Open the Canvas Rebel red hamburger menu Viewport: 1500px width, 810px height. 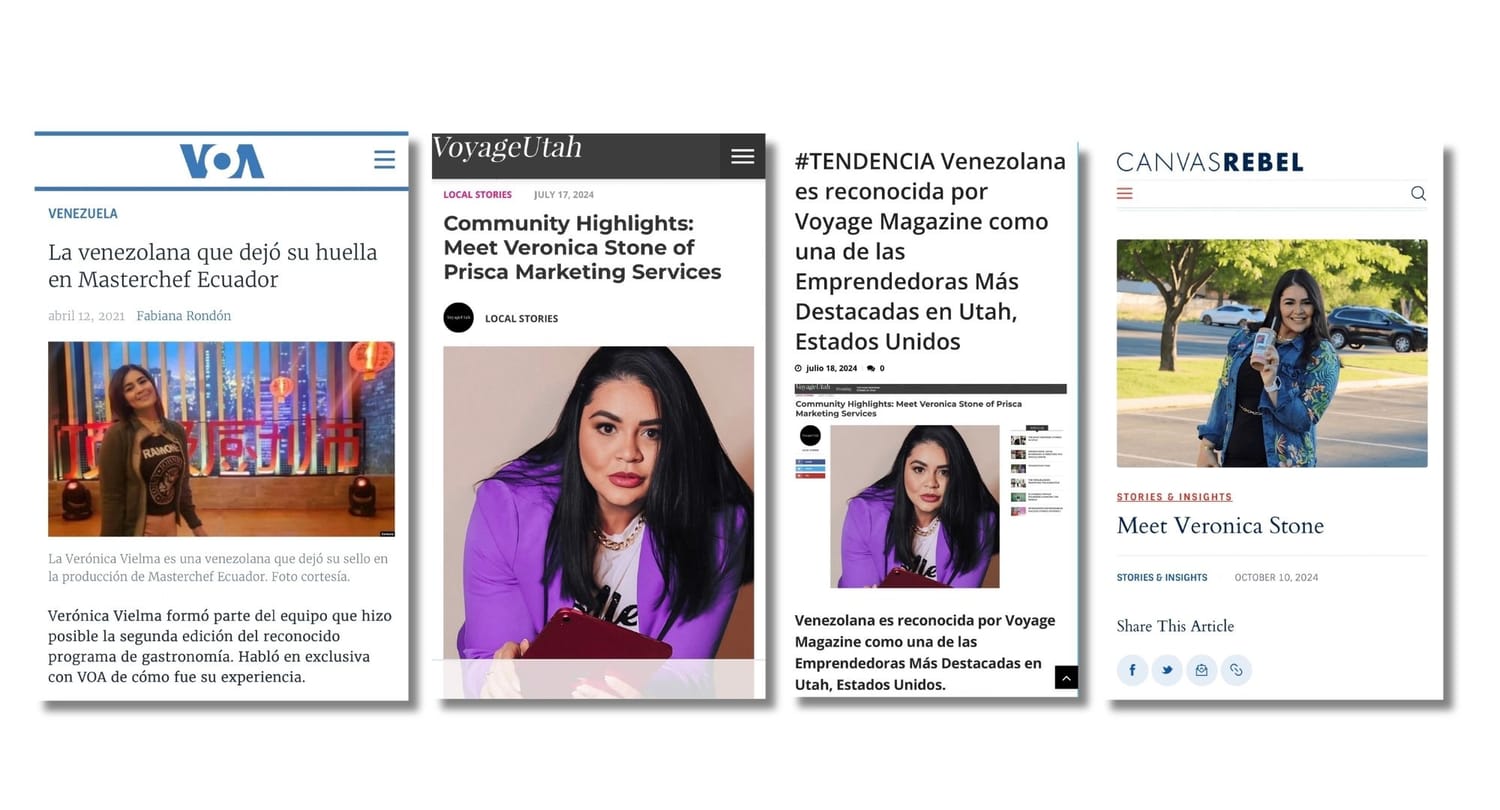tap(1125, 193)
